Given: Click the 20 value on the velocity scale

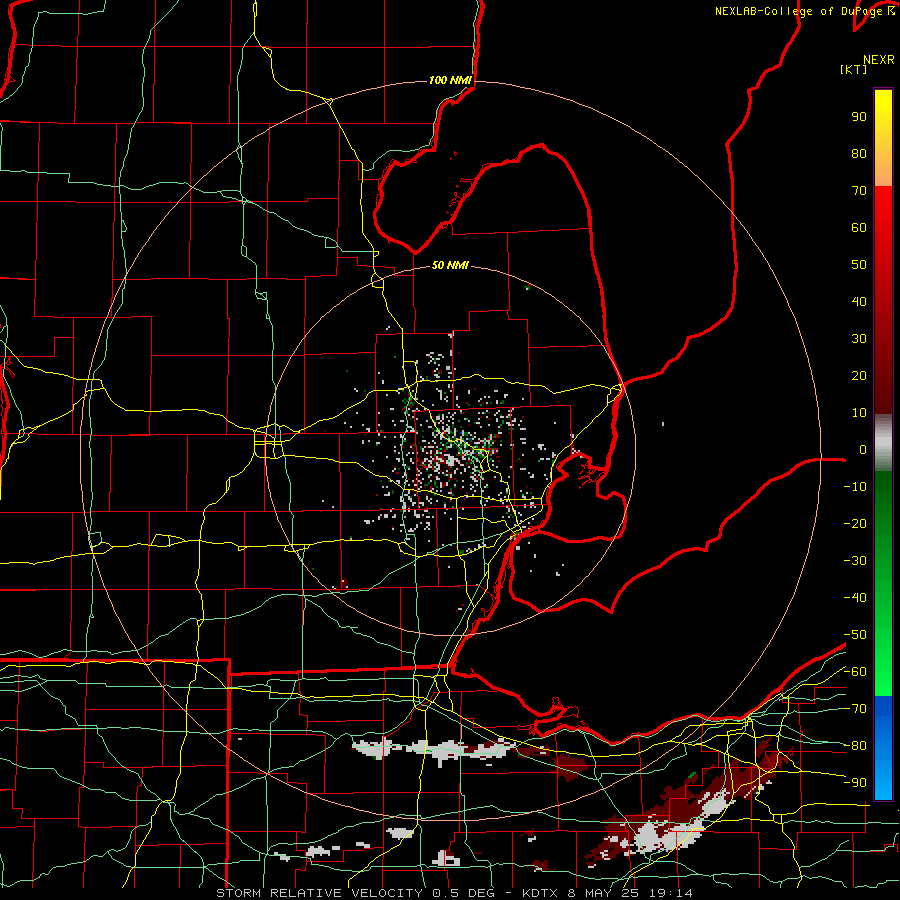Looking at the screenshot, I should click(859, 375).
